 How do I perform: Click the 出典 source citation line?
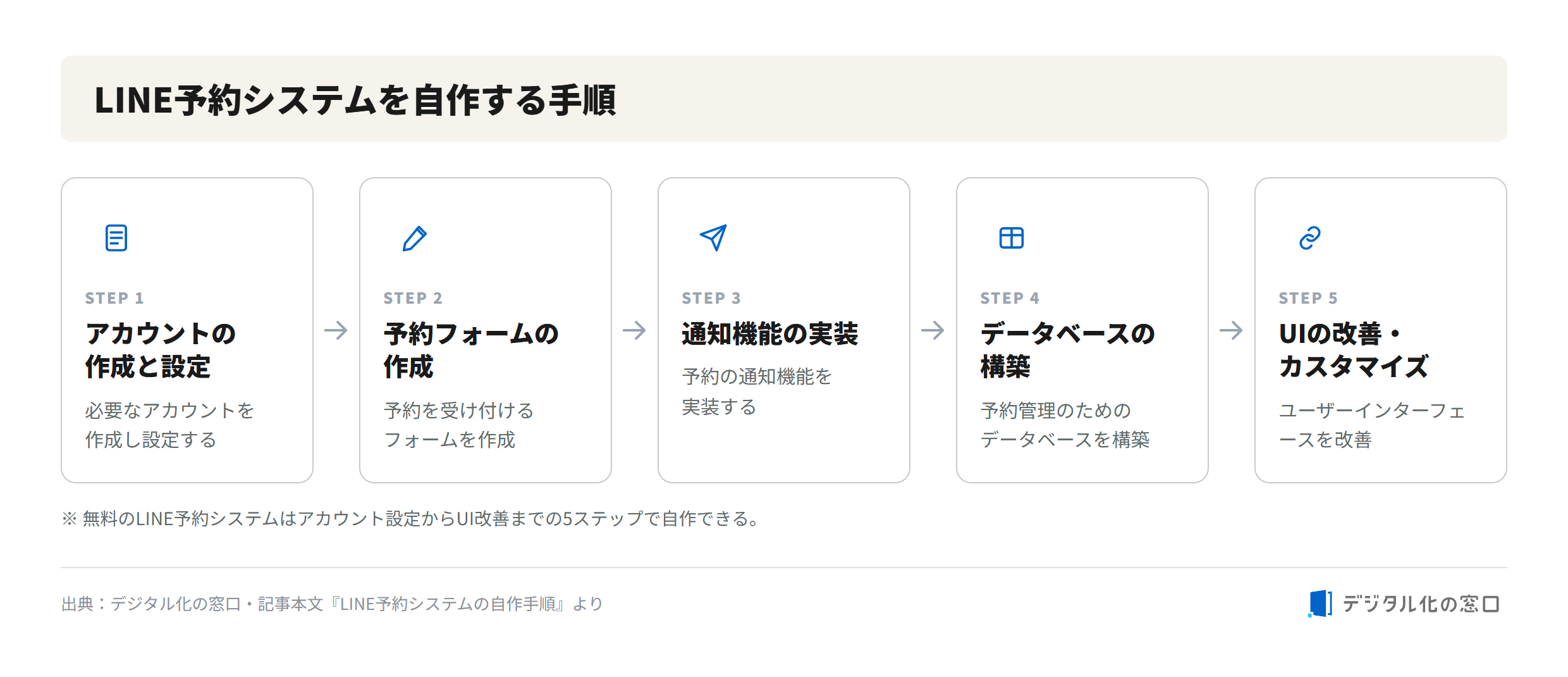(332, 604)
